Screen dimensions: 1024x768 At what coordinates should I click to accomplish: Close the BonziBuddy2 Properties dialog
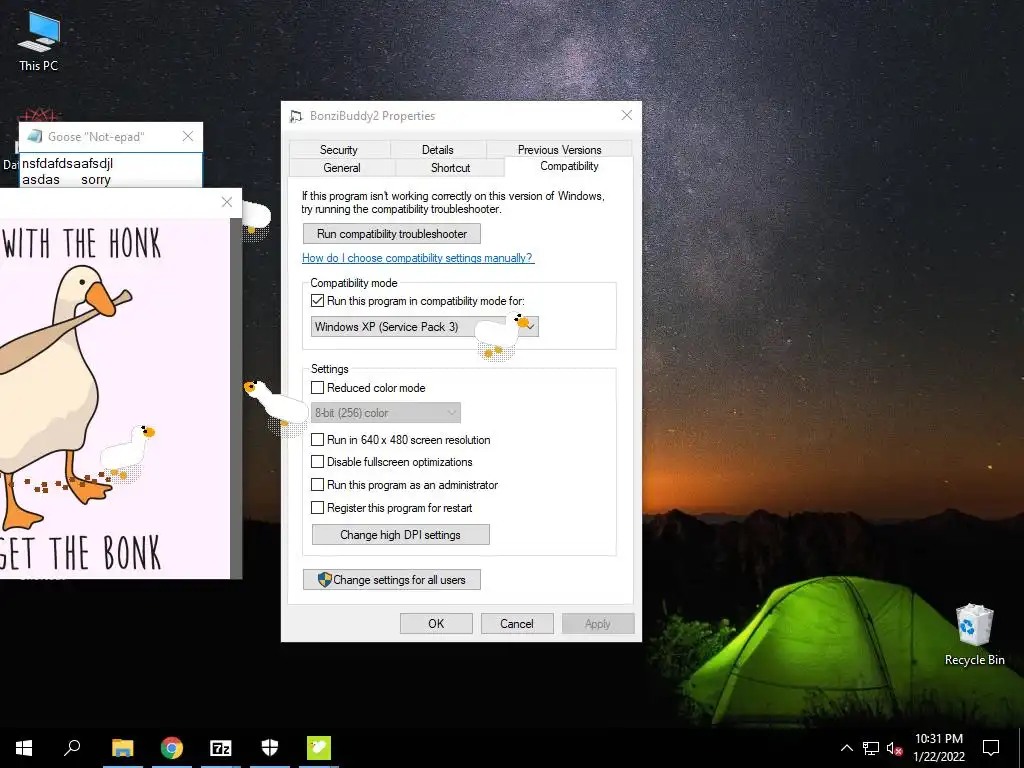point(626,116)
